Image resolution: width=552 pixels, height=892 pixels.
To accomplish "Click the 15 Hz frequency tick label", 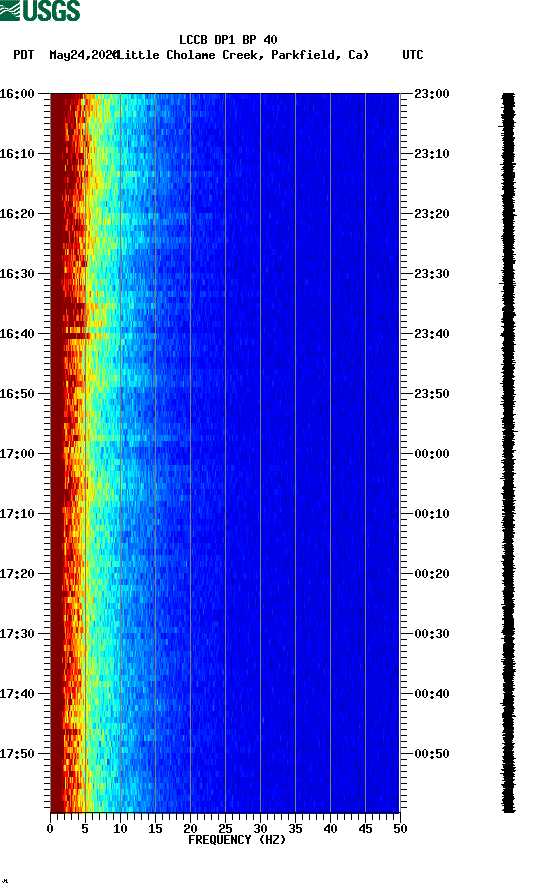I will click(x=155, y=829).
